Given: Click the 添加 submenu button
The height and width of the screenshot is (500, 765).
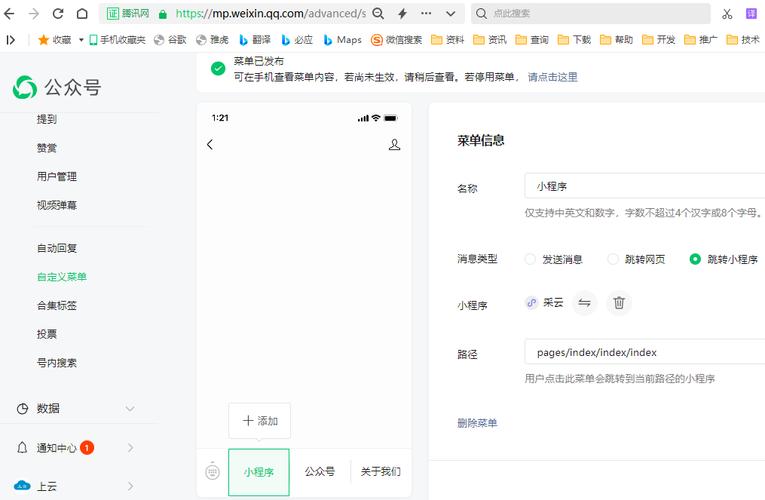Looking at the screenshot, I should point(260,420).
